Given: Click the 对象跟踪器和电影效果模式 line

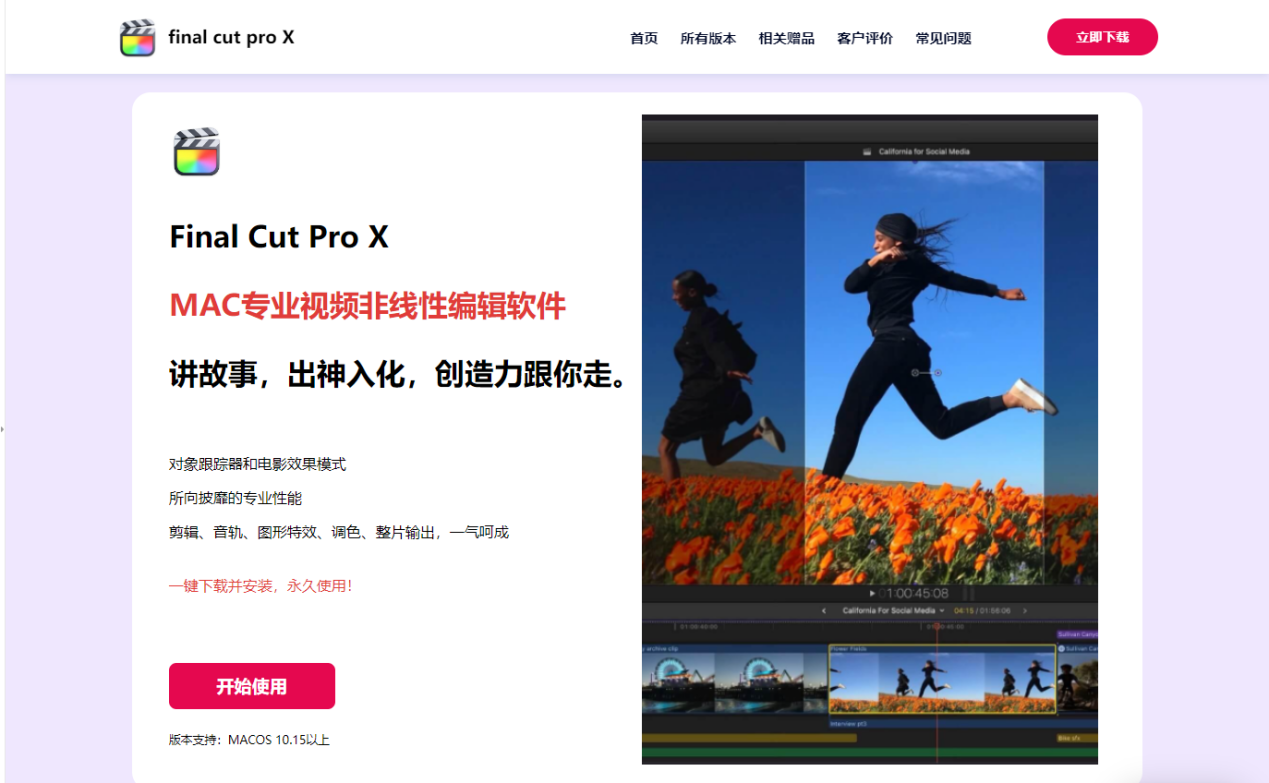Looking at the screenshot, I should coord(257,464).
